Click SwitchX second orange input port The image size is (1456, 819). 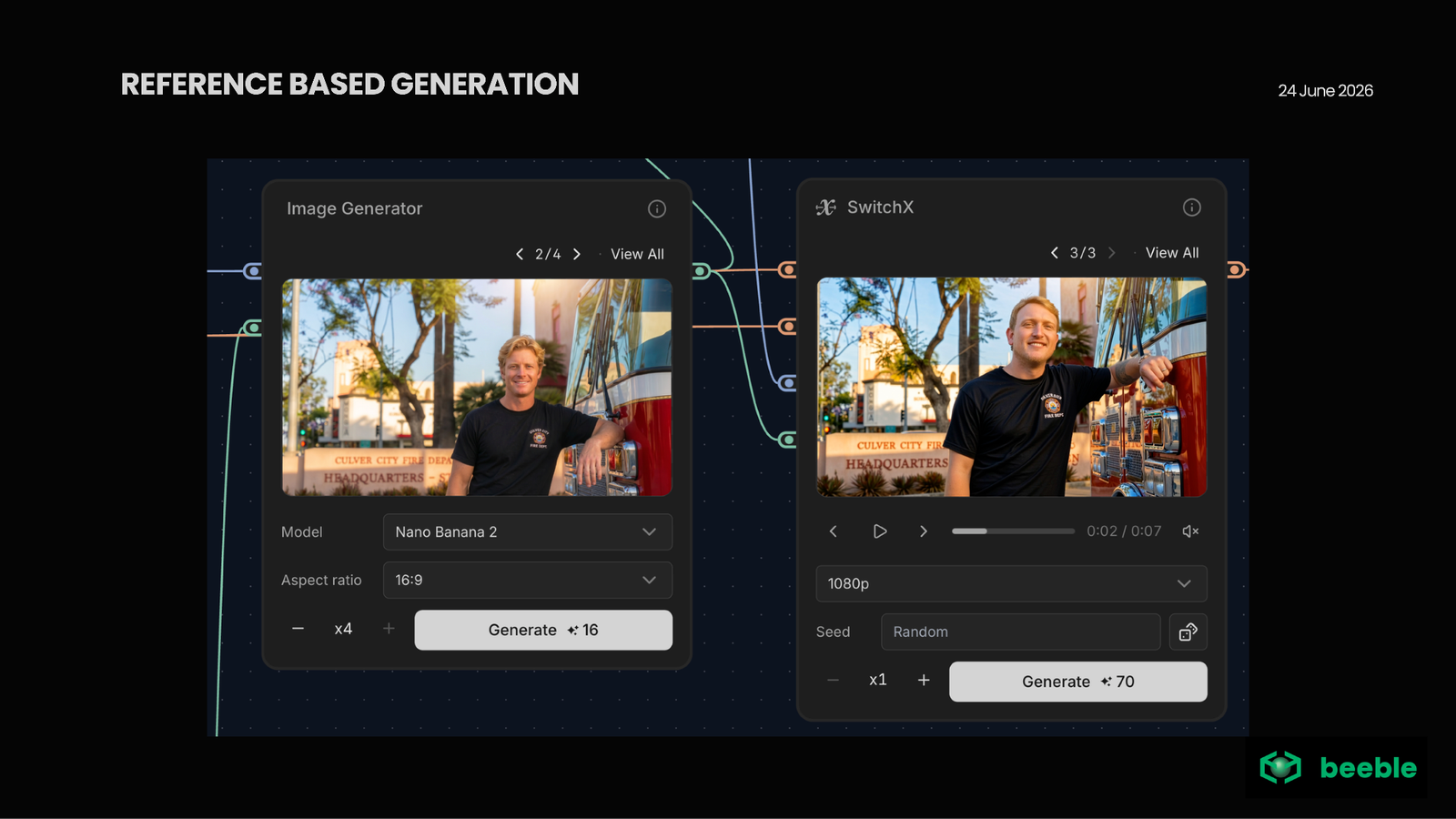tap(788, 327)
